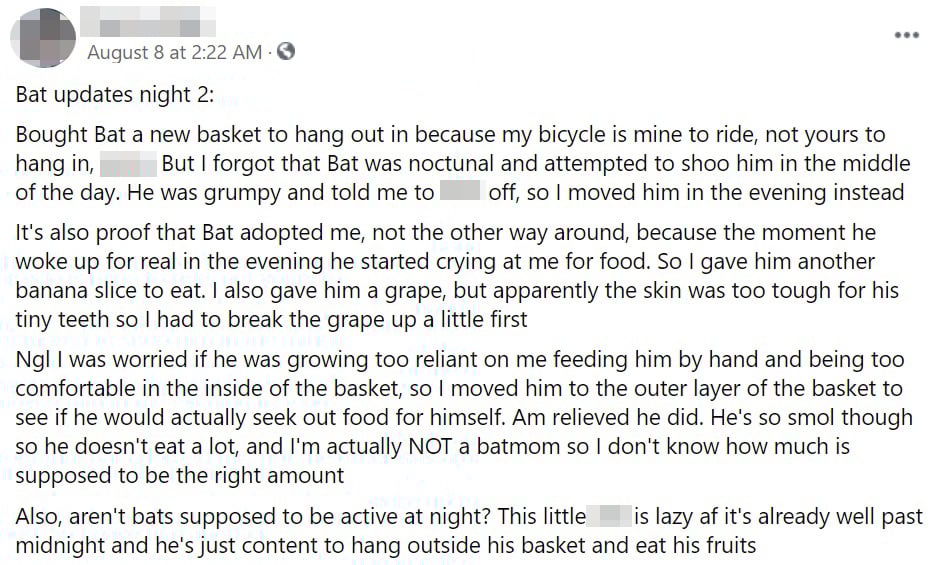Click the globe public privacy icon
This screenshot has width=945, height=565.
coord(286,51)
